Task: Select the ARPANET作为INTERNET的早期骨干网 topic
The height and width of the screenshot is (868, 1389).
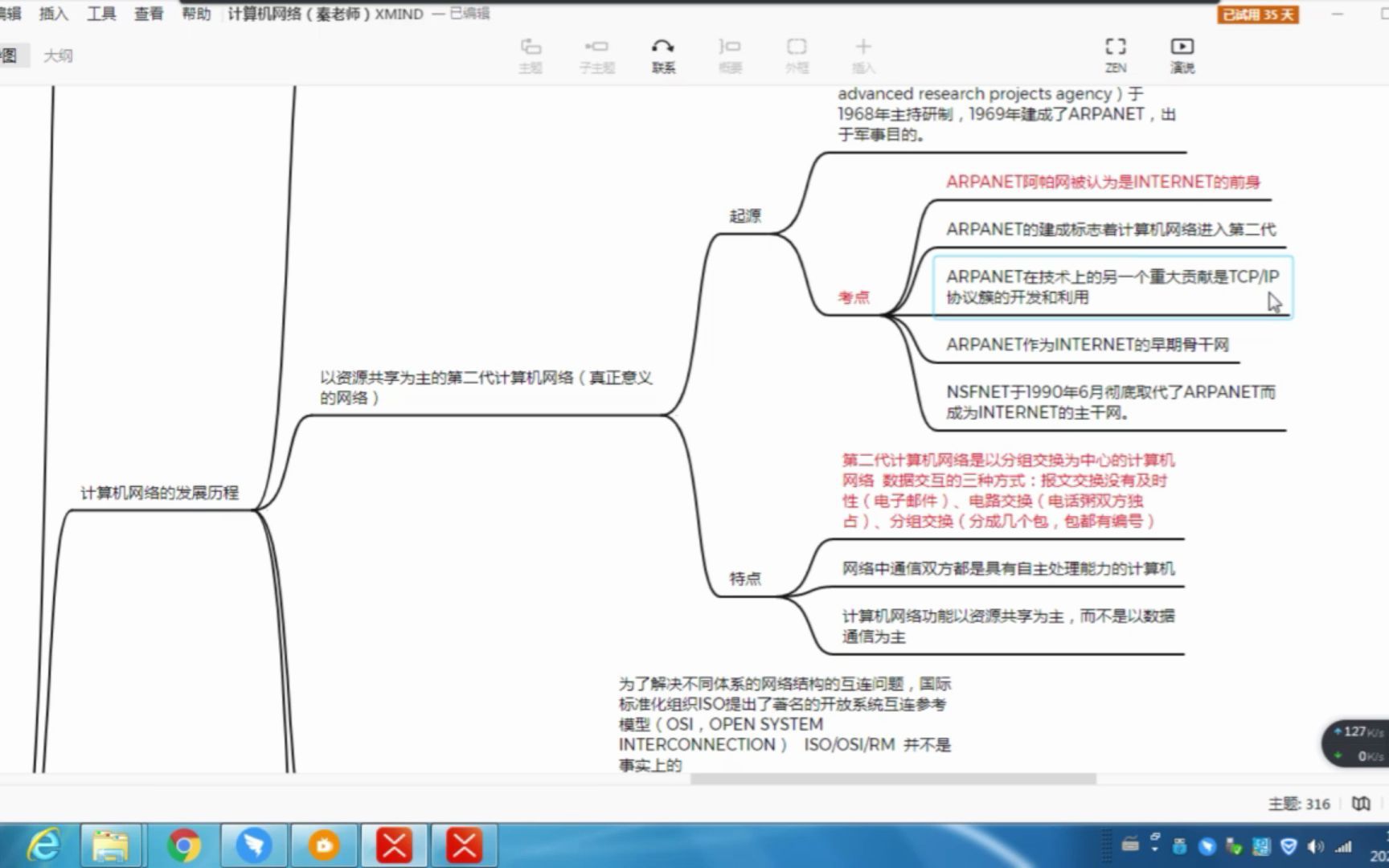Action: [1088, 345]
